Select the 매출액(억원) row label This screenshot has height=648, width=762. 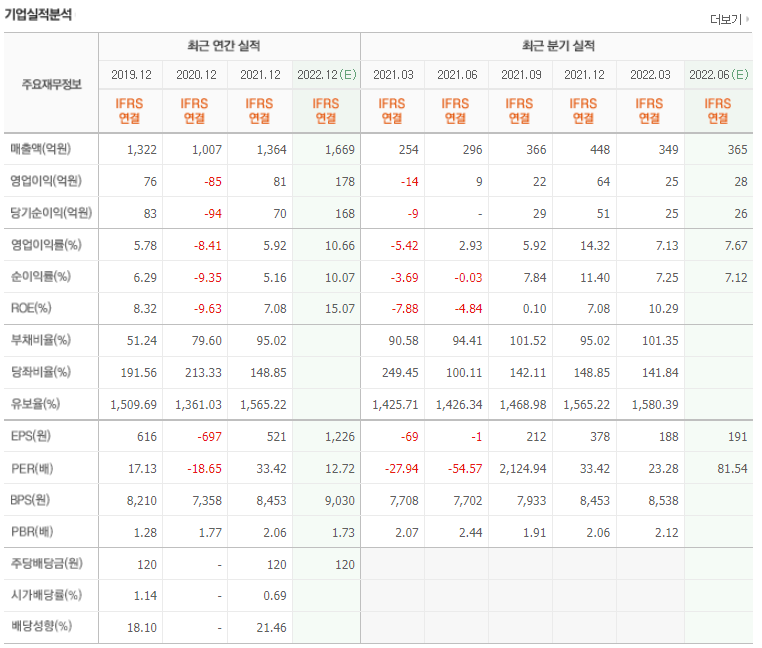click(x=41, y=149)
